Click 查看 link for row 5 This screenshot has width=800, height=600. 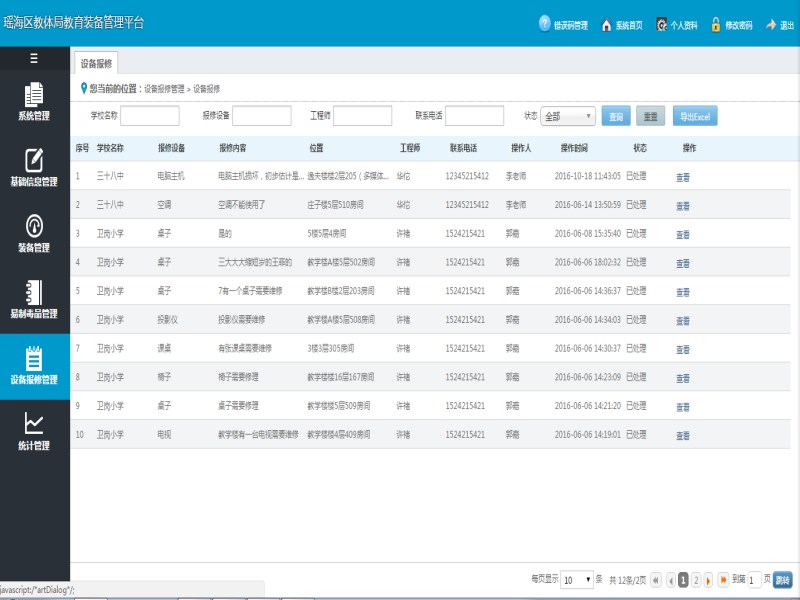[x=683, y=292]
